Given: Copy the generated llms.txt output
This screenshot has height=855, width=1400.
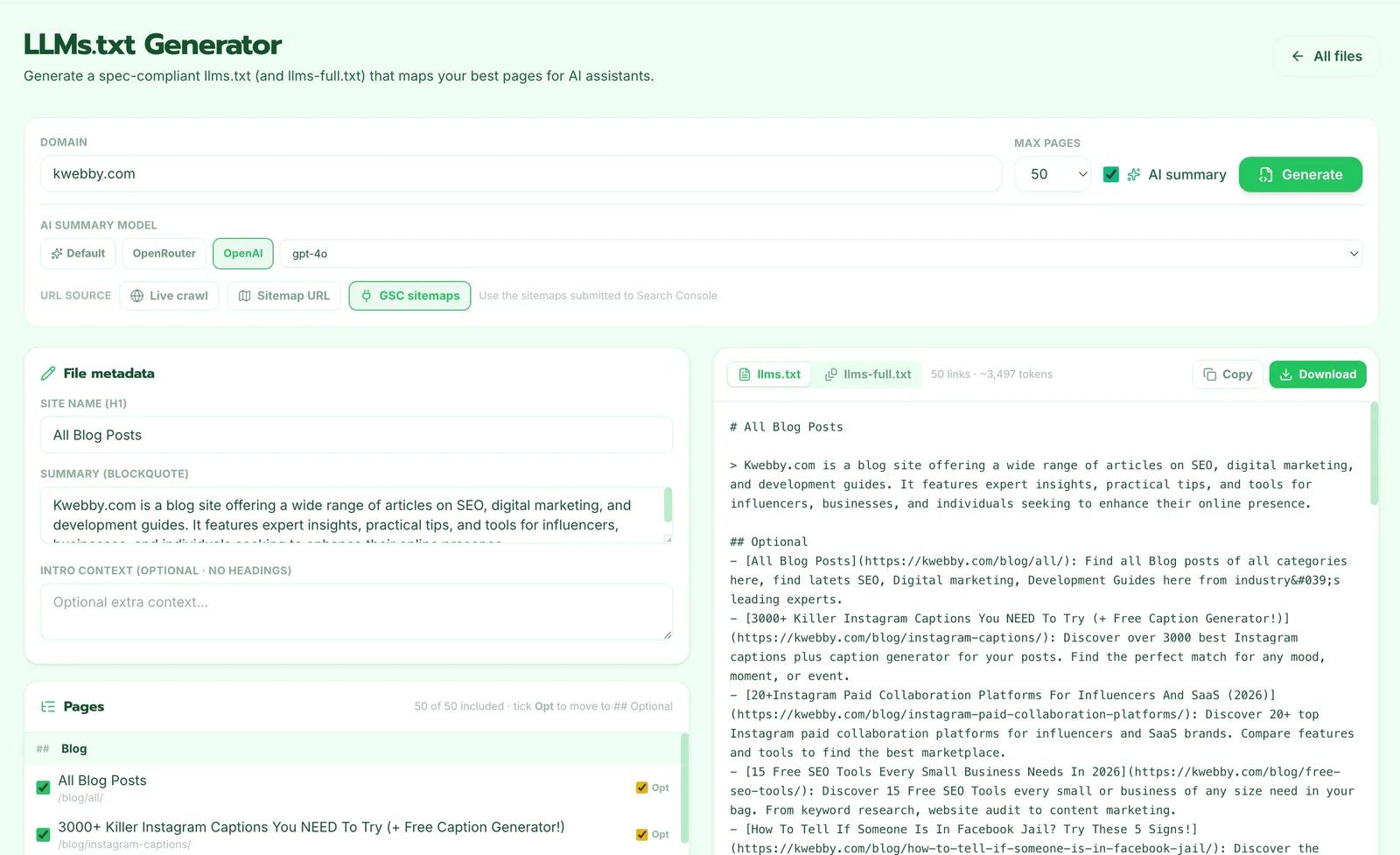Looking at the screenshot, I should (1228, 375).
